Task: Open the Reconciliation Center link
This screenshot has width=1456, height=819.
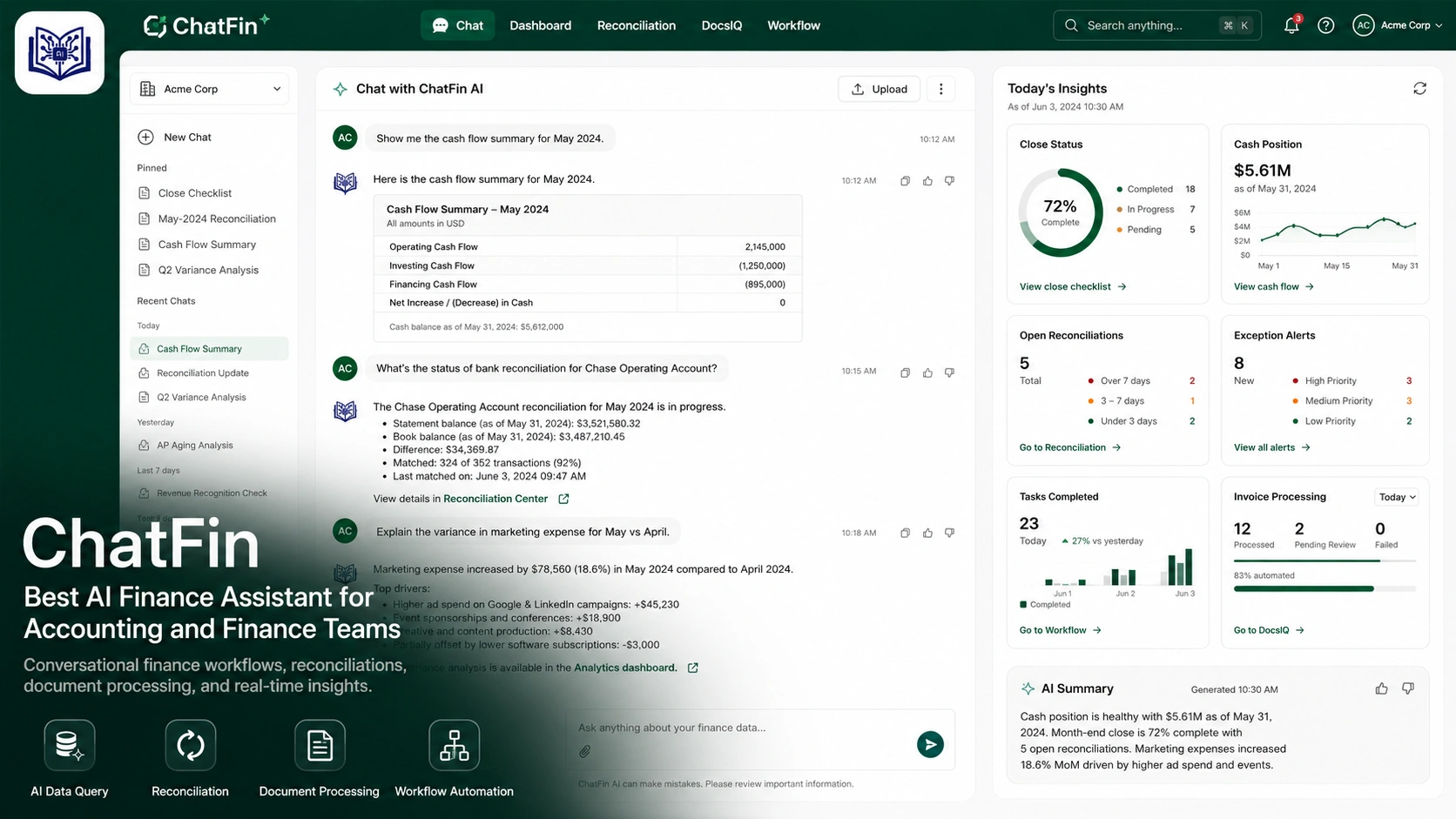Action: pos(495,499)
